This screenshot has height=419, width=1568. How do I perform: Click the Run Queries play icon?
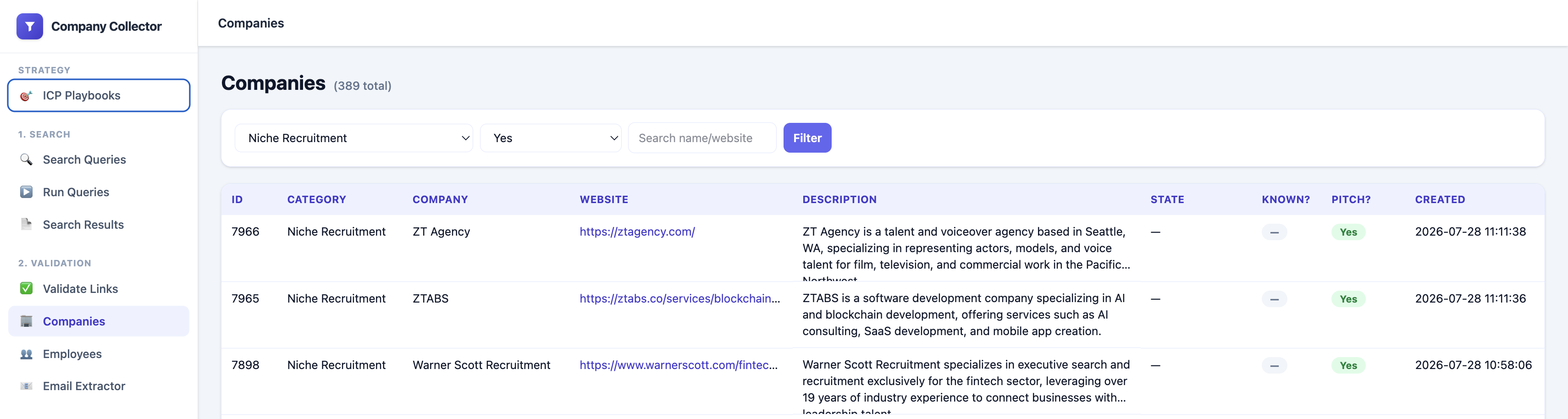pos(26,192)
